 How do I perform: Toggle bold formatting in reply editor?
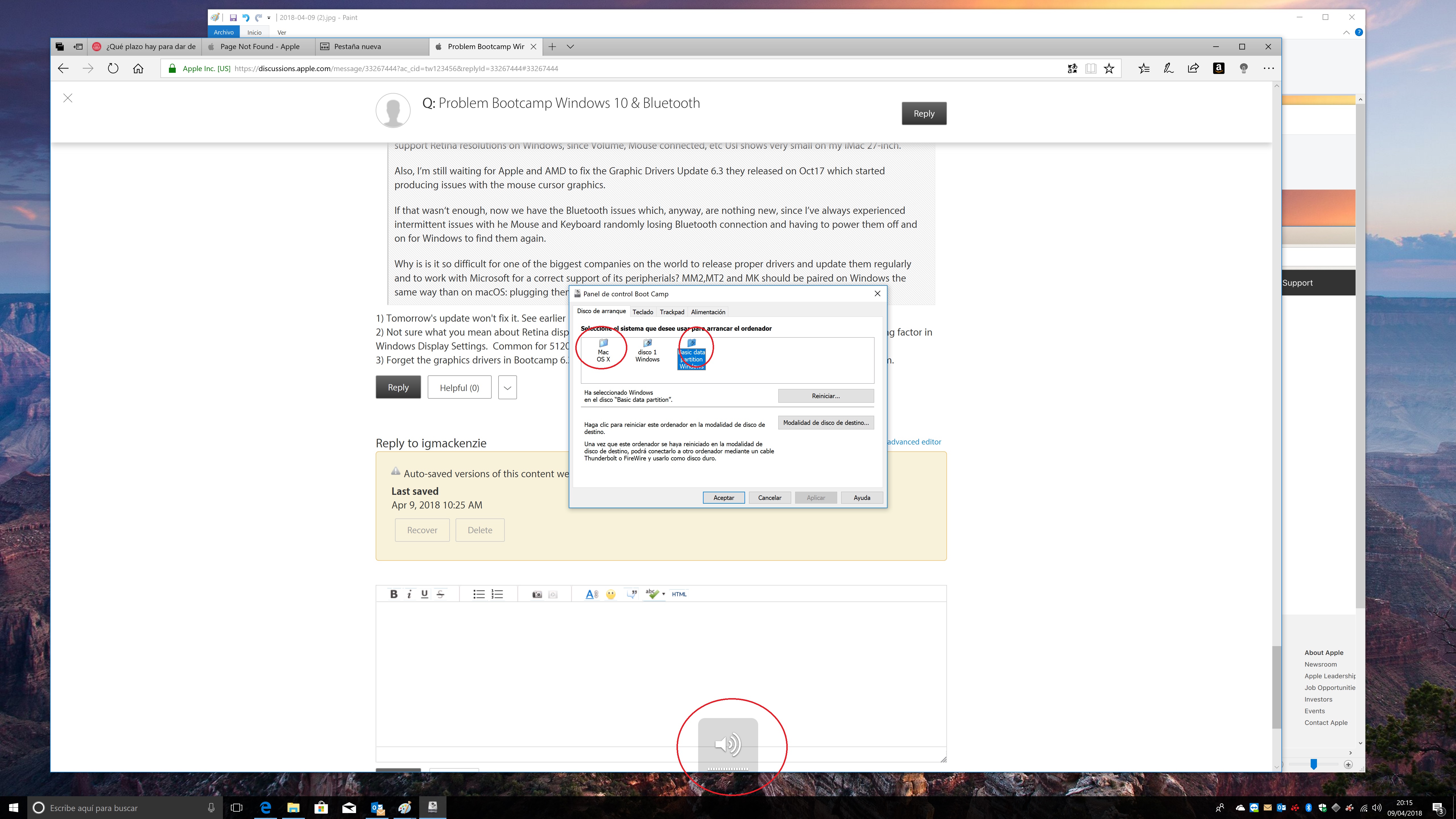point(393,594)
